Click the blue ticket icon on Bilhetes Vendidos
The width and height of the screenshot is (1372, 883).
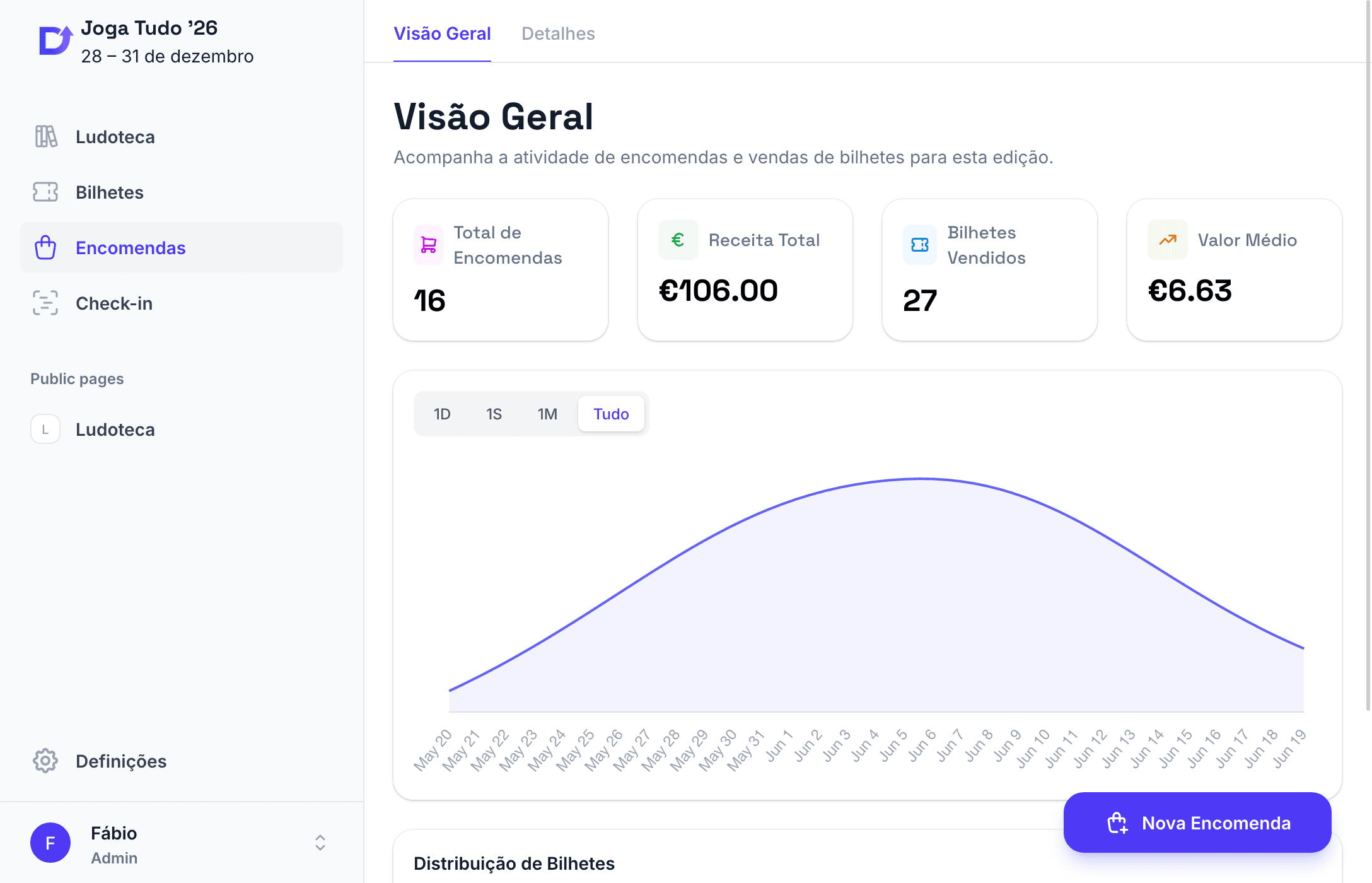pos(920,245)
